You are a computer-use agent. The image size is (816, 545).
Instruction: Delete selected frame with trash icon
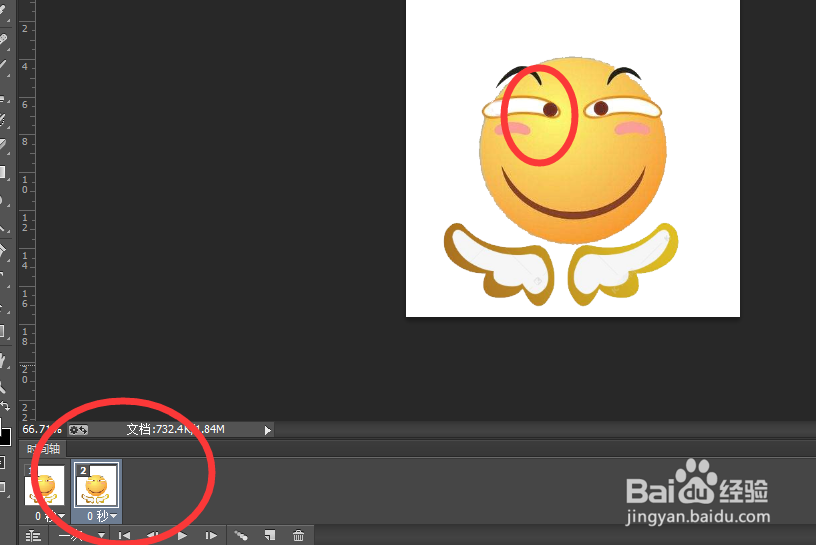click(298, 535)
